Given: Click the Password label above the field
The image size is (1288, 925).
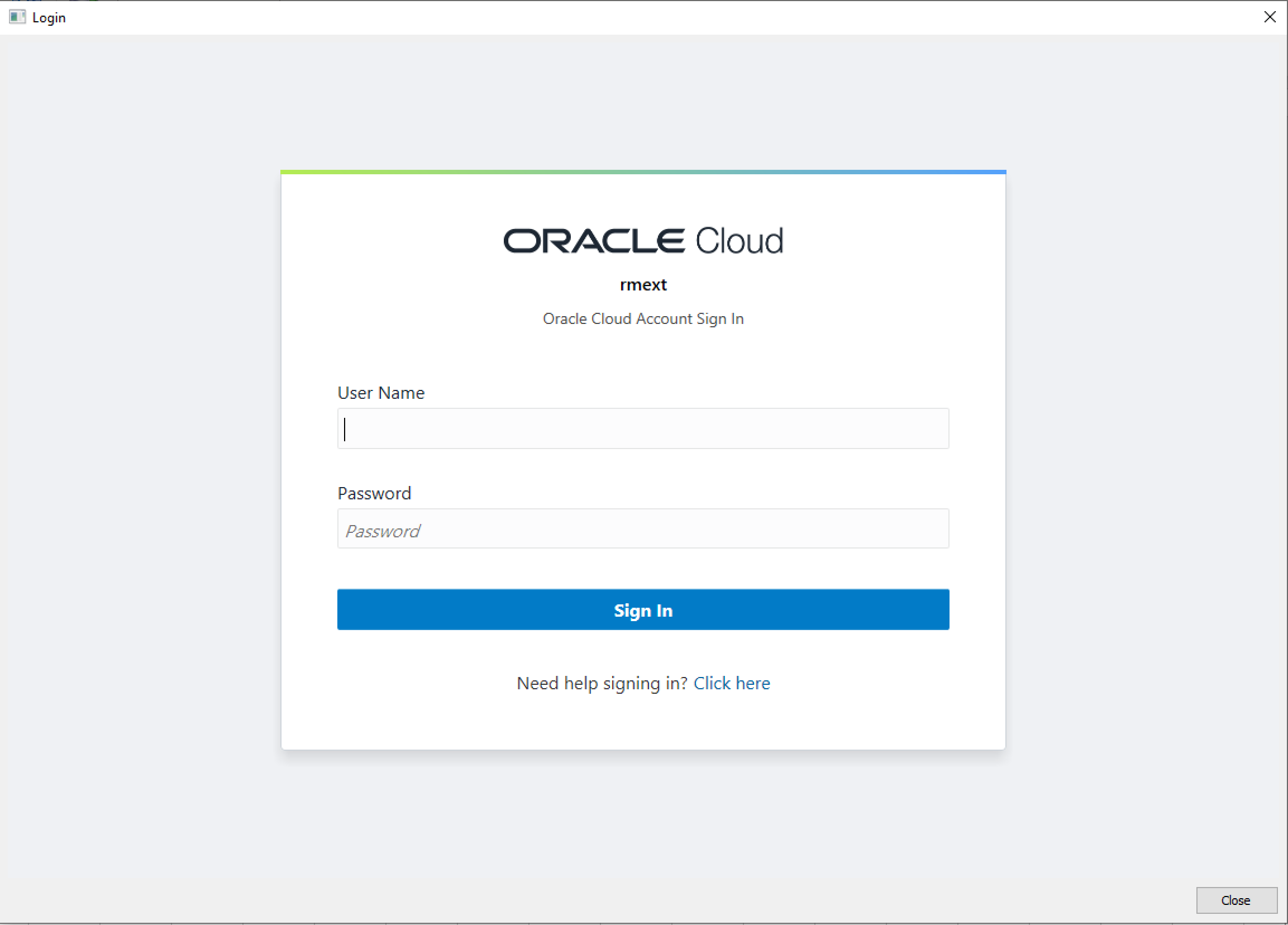Looking at the screenshot, I should (374, 493).
